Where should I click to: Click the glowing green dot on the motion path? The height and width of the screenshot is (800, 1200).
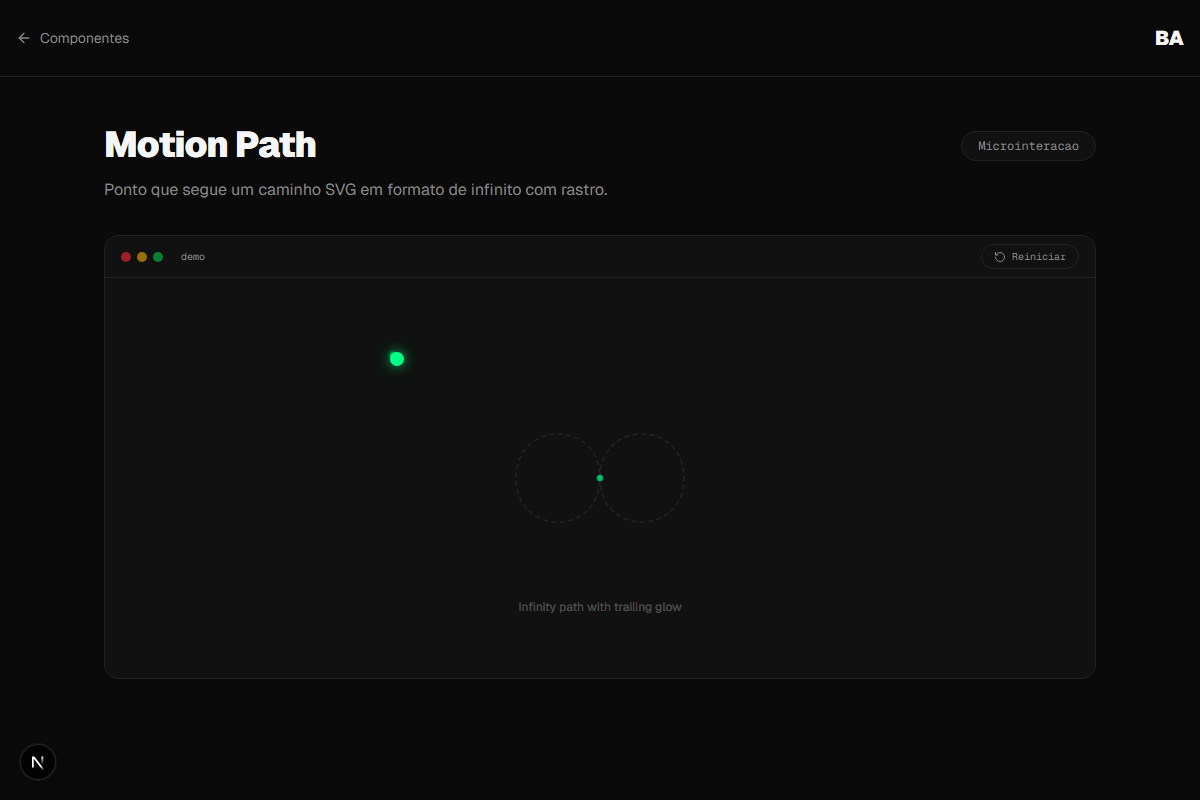tap(396, 357)
